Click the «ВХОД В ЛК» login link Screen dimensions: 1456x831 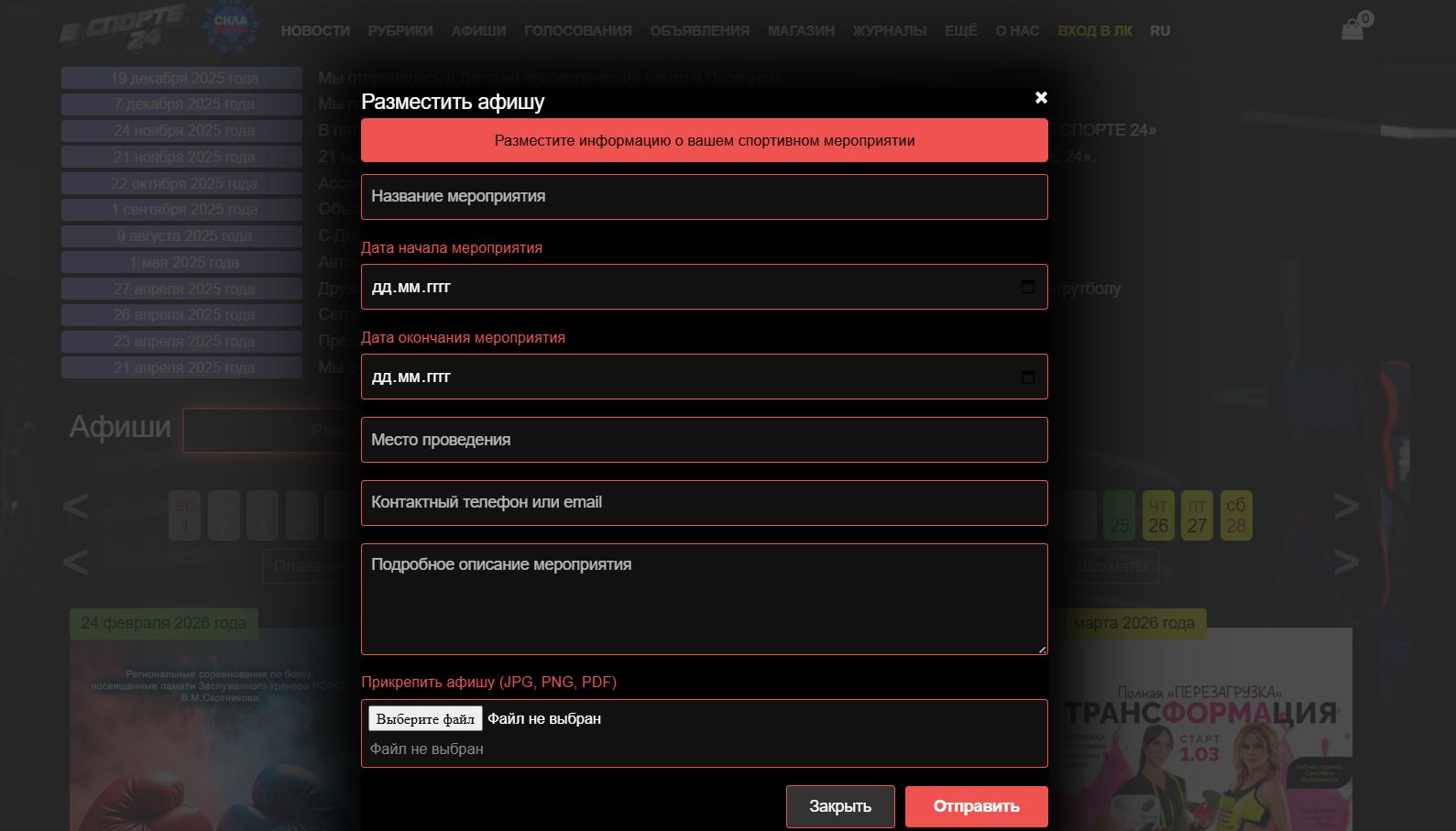pos(1095,30)
